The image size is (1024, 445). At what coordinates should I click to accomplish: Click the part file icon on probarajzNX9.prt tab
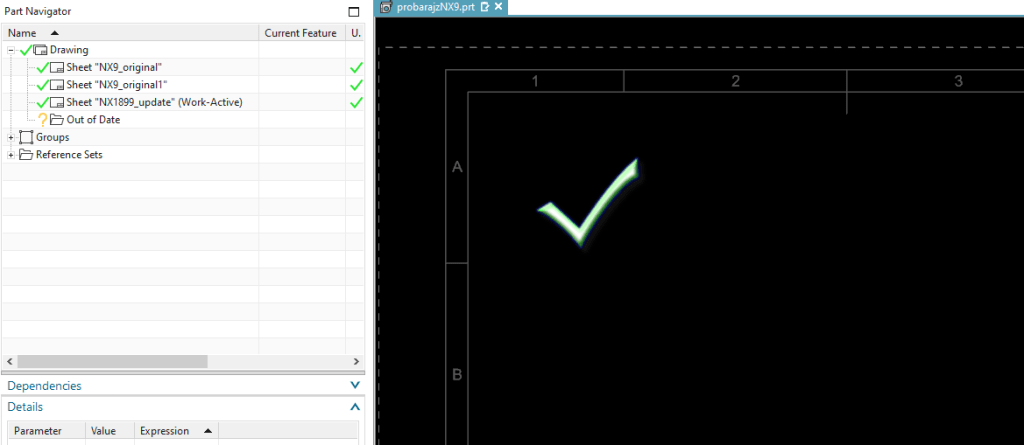(x=386, y=7)
